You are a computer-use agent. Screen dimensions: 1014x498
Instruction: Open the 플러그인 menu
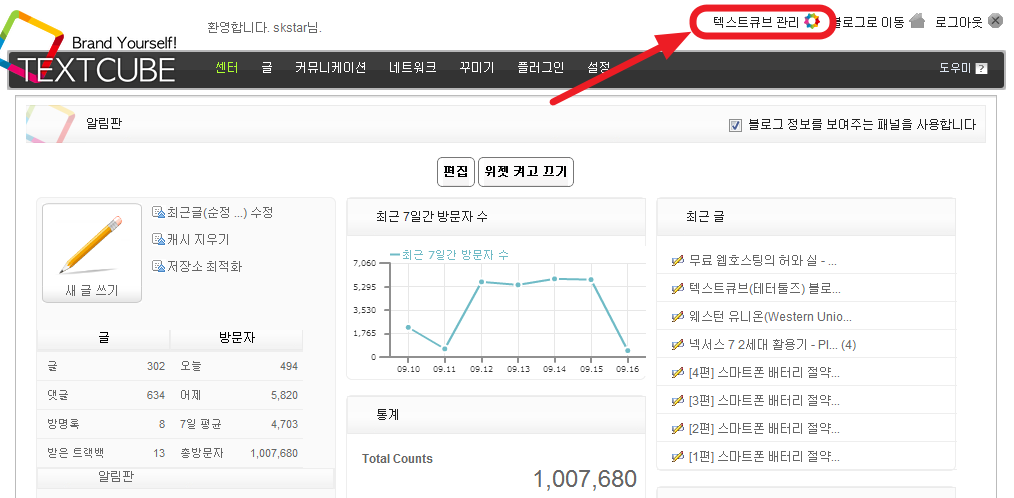(x=541, y=67)
